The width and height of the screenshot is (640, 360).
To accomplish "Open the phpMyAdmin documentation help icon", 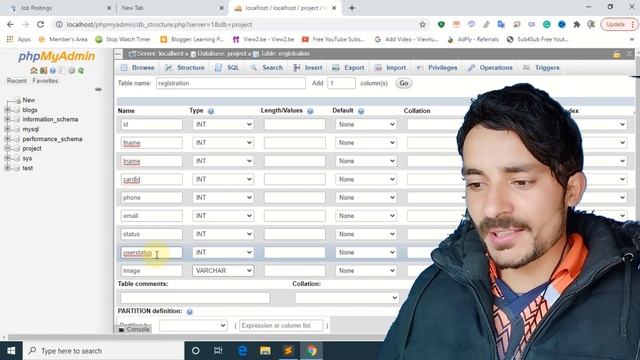I will coord(53,71).
